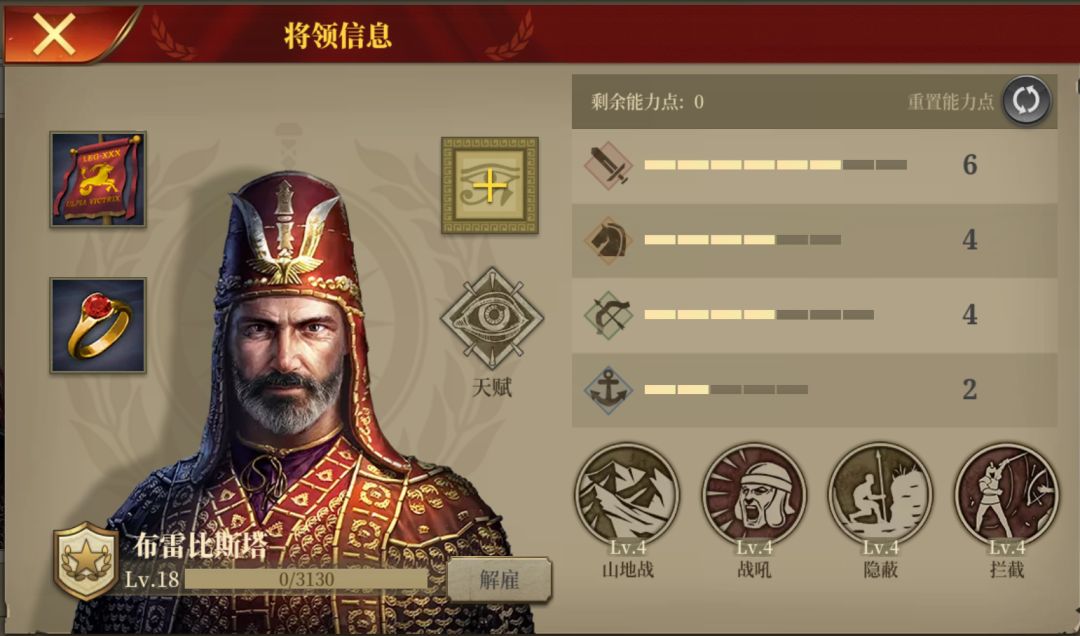Click the cavalry attribute point bar
1080x636 pixels.
click(742, 240)
